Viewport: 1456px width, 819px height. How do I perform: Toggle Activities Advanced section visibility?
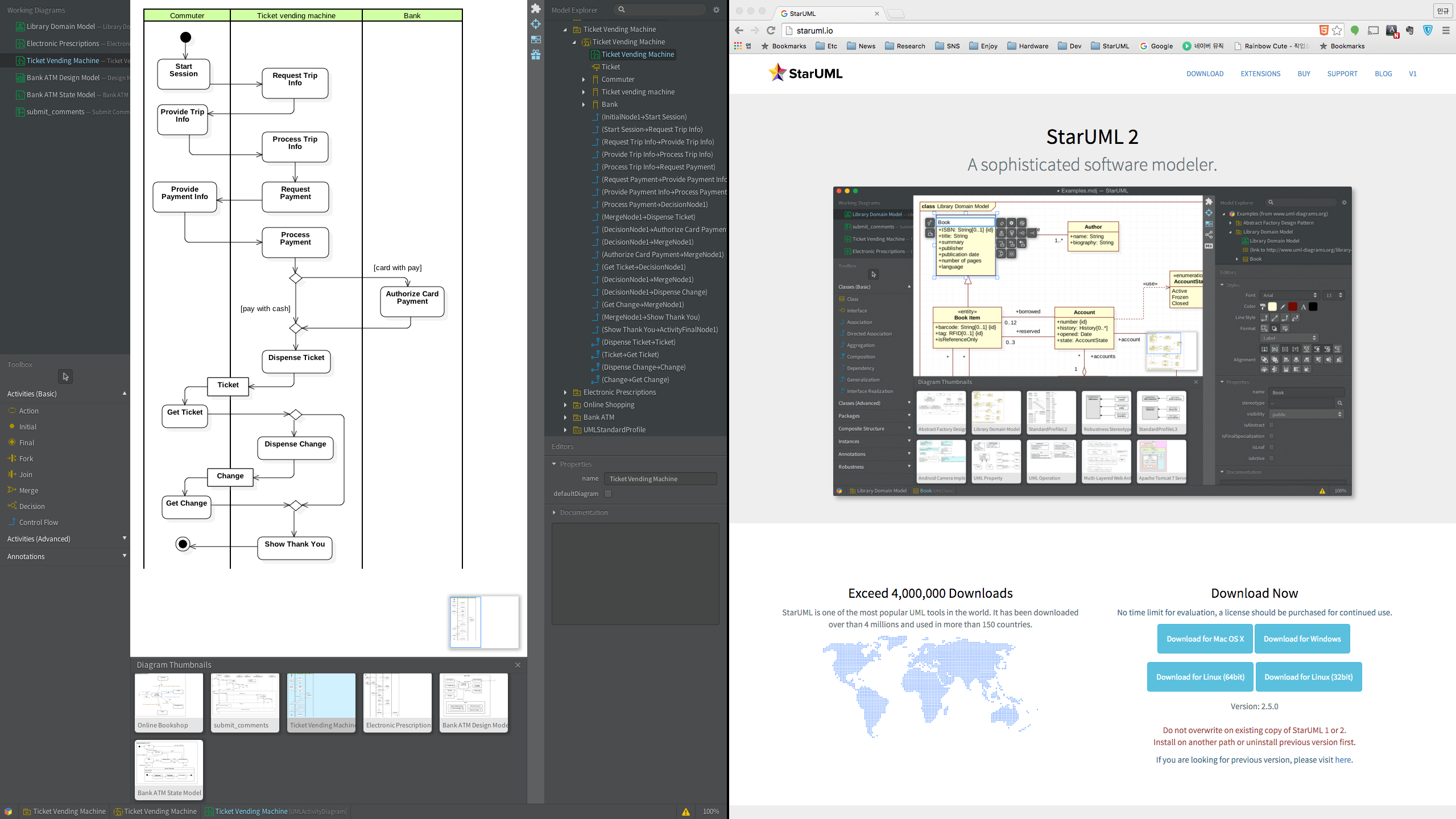(x=65, y=538)
